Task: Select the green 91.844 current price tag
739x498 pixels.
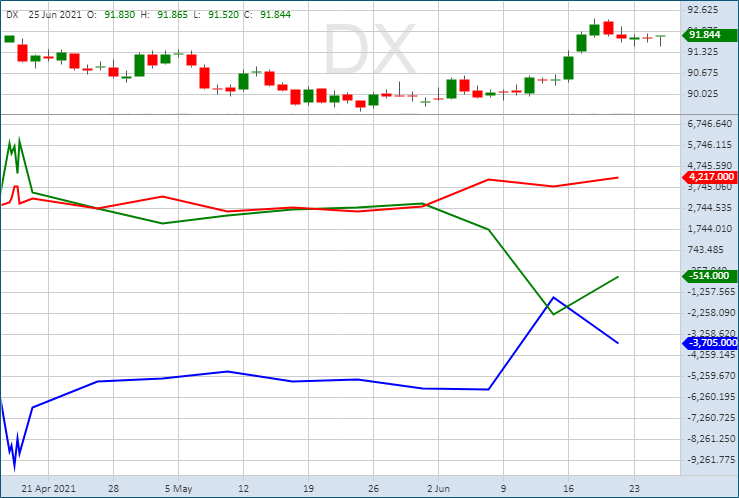Action: (x=709, y=35)
